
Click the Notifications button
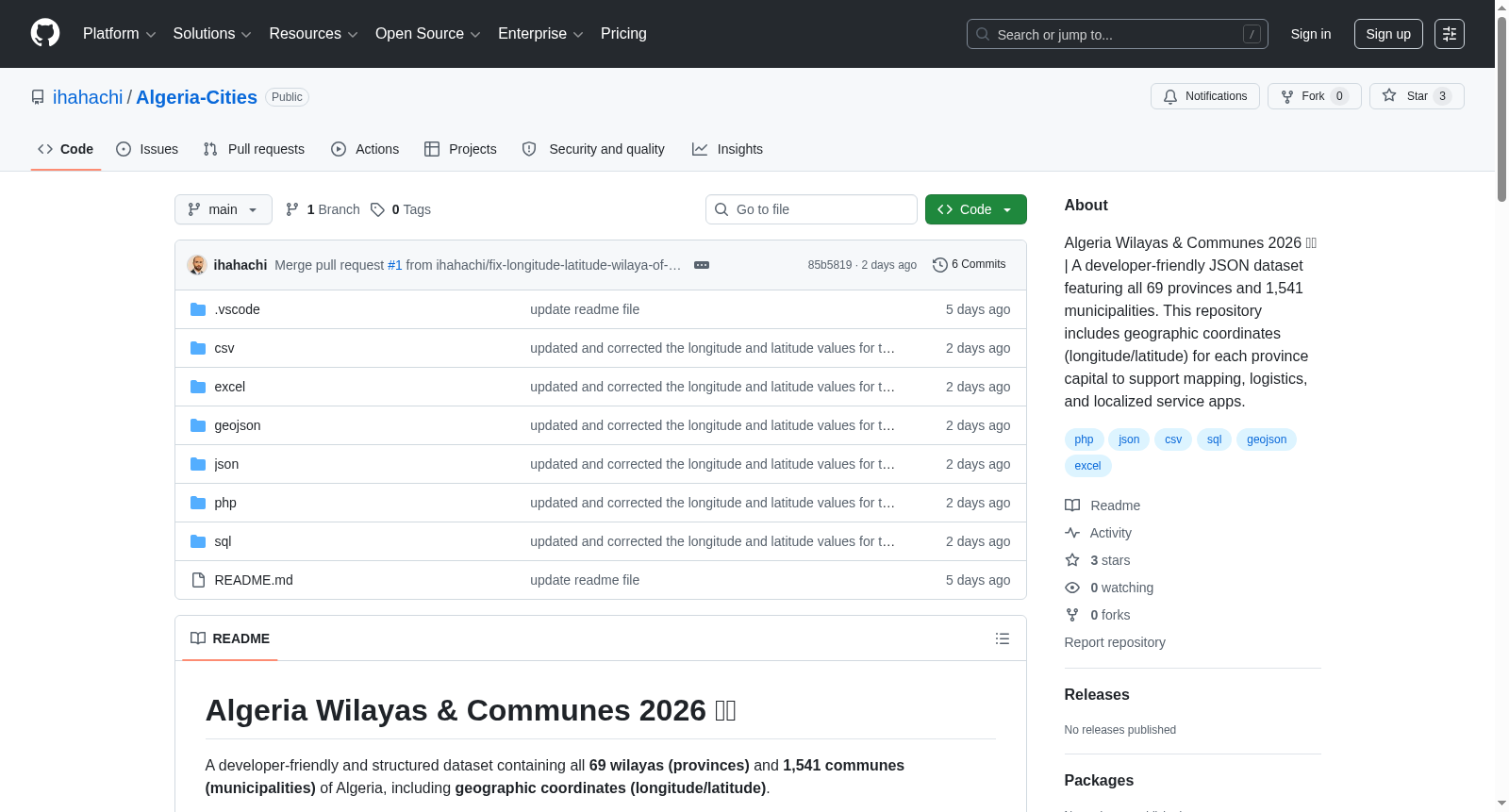tap(1205, 96)
